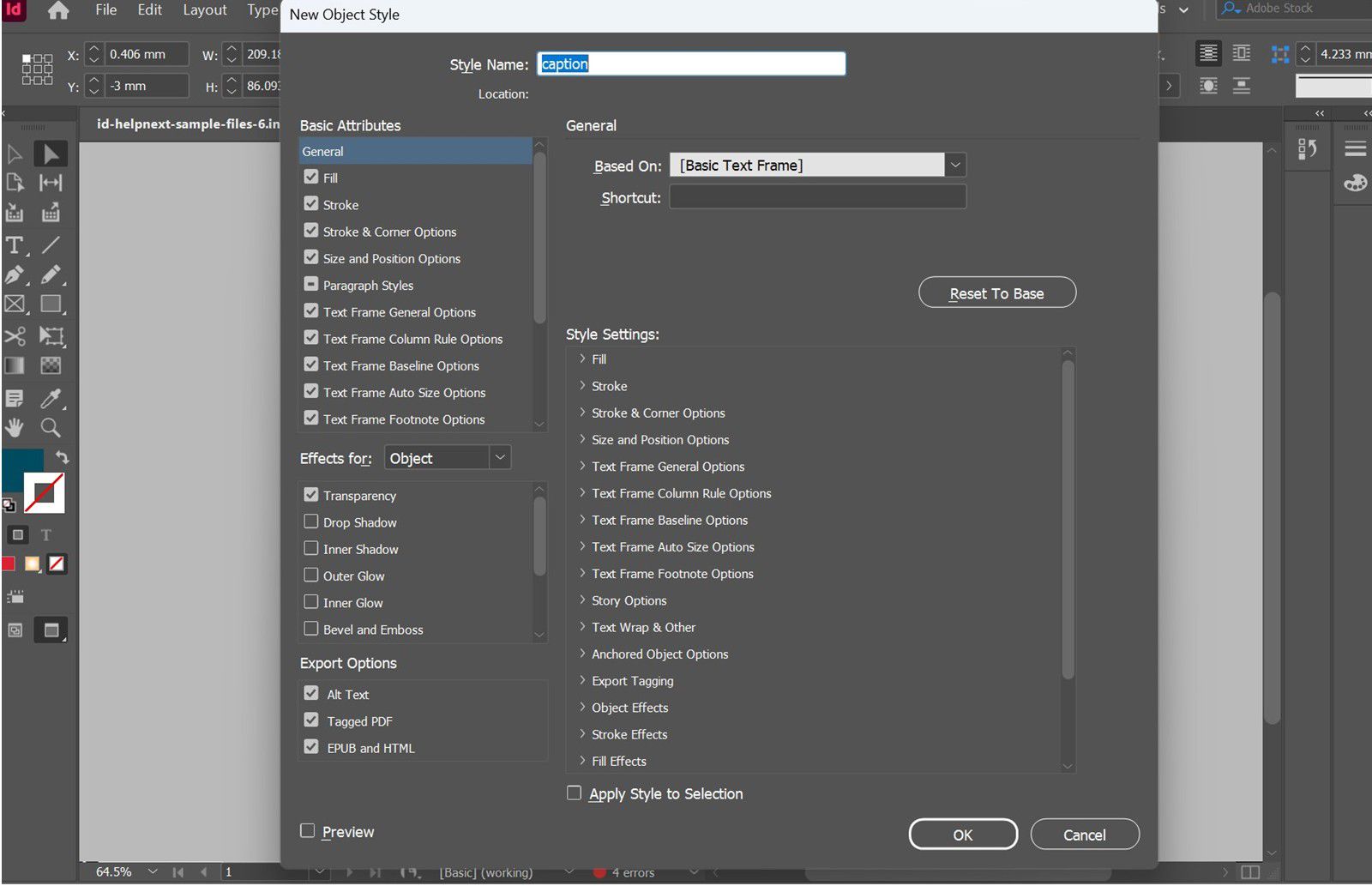Click the Cancel button

coord(1085,835)
